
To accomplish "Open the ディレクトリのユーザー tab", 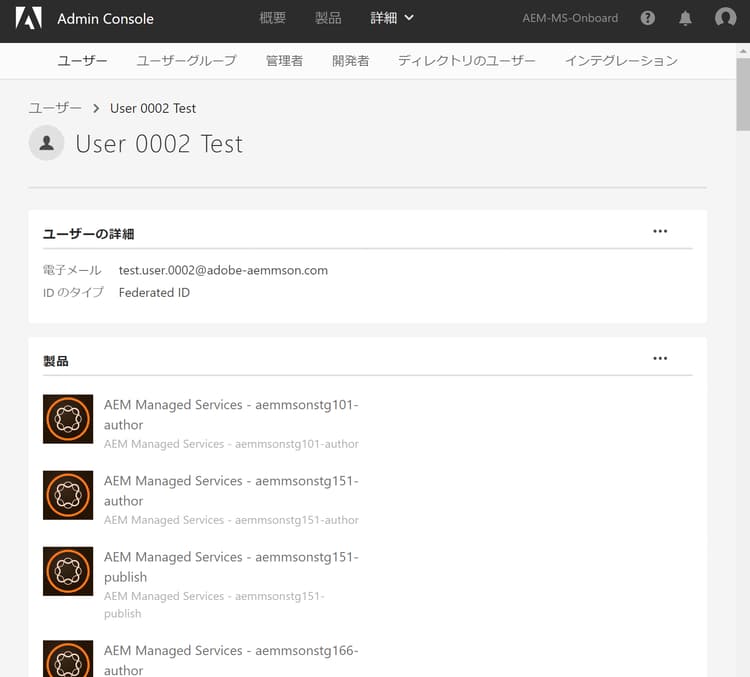I will coord(467,61).
